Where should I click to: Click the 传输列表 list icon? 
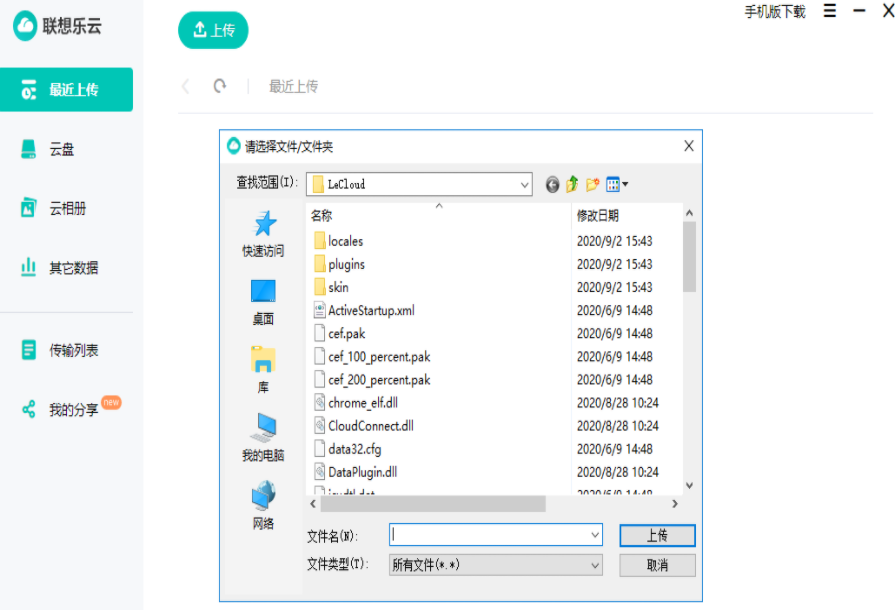tap(29, 350)
